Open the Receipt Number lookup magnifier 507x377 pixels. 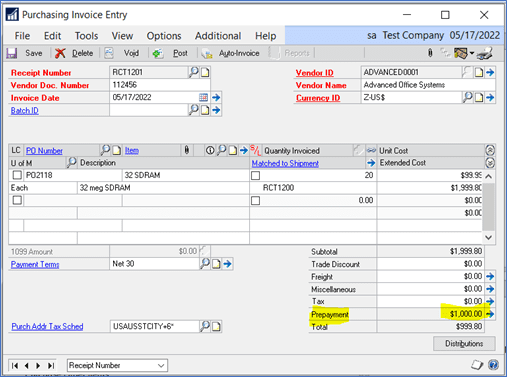[x=193, y=72]
